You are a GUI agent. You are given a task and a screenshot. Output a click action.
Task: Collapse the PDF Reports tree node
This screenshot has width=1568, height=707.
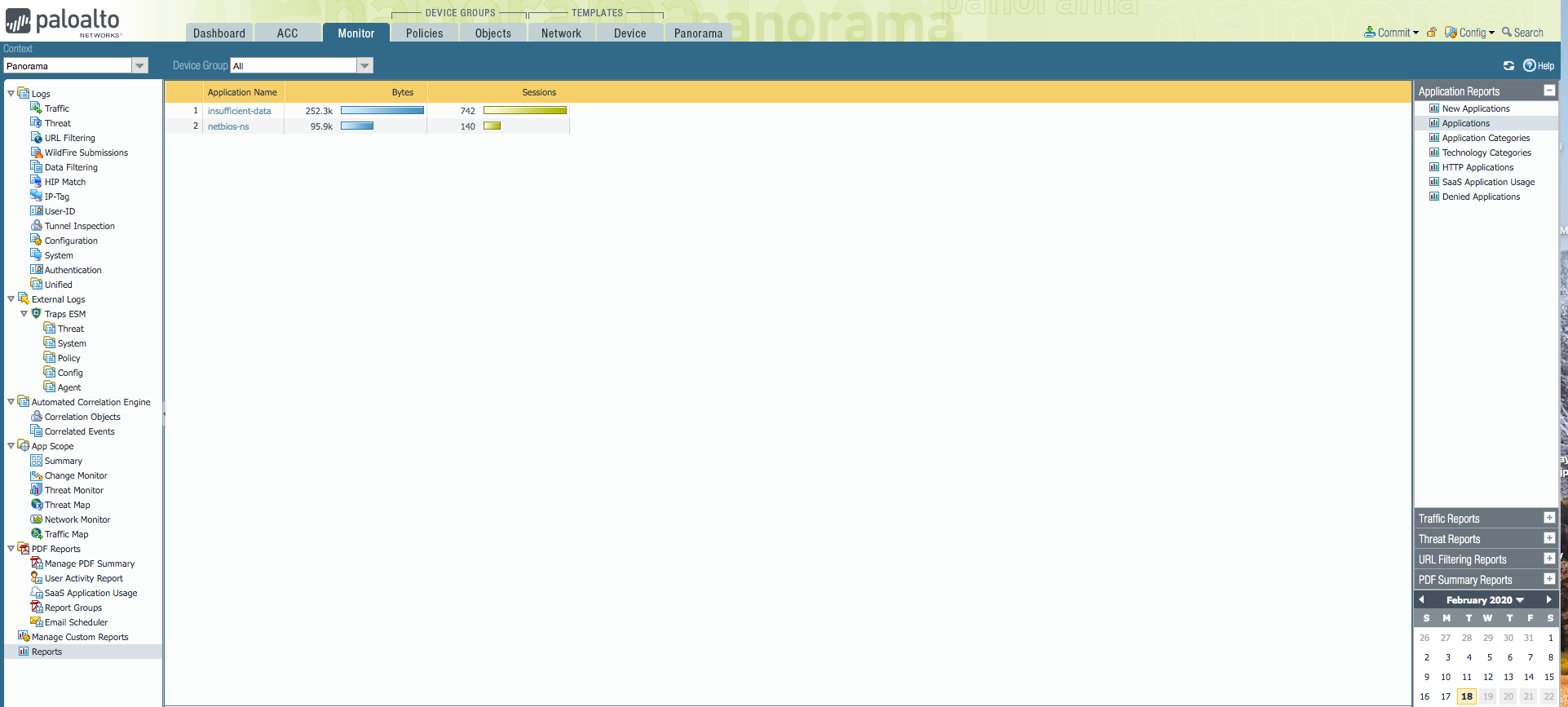pos(11,548)
